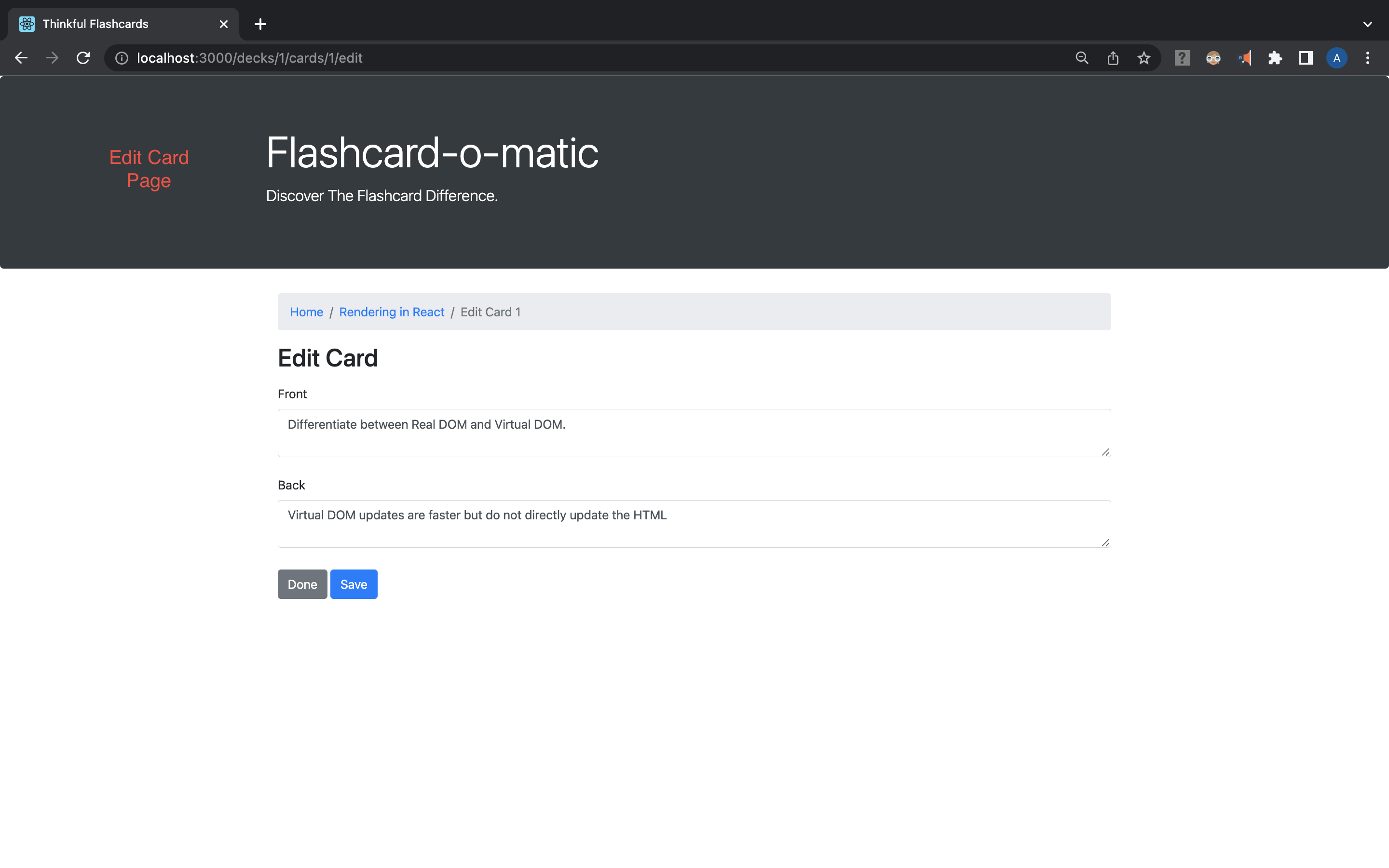Save the edited flashcard
The image size is (1389, 868).
(x=354, y=584)
